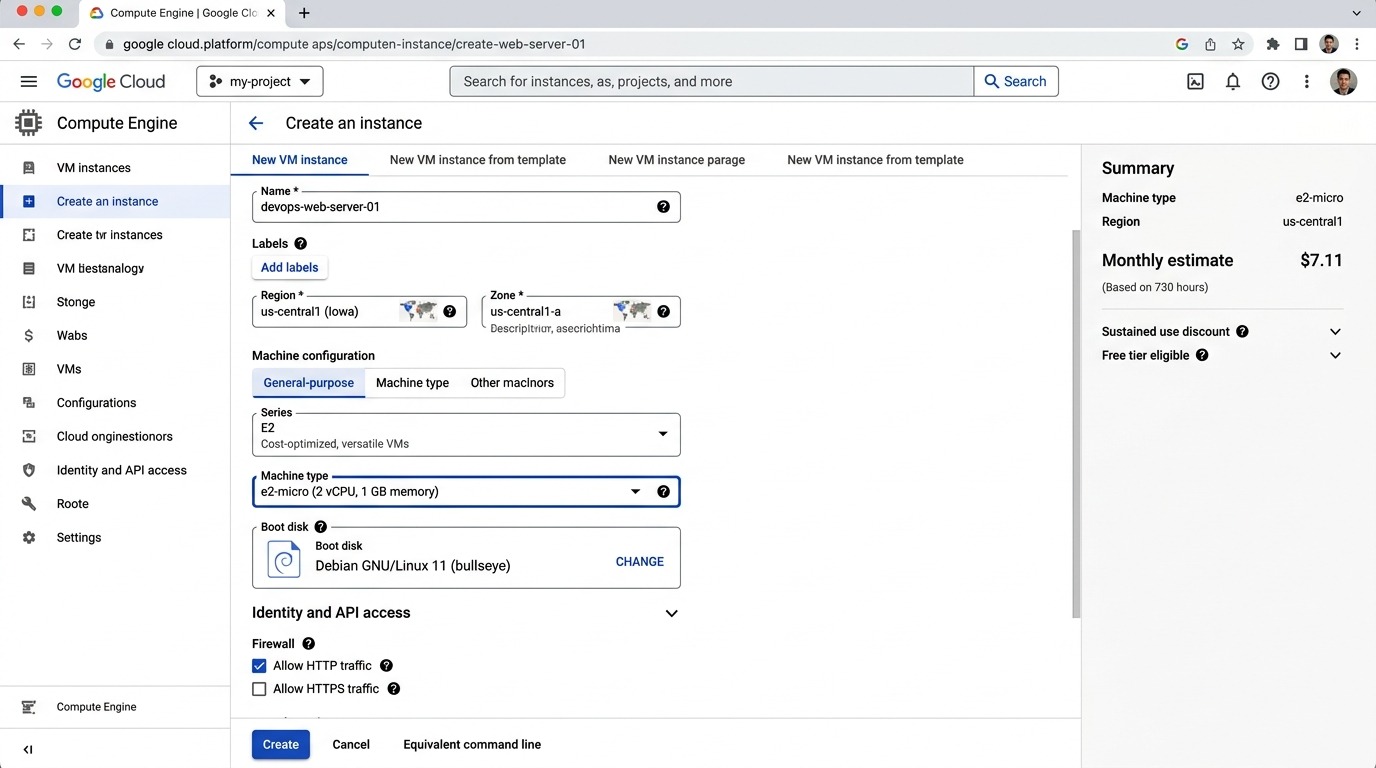Select the Machine type configuration tab
Image resolution: width=1376 pixels, height=768 pixels.
tap(412, 383)
